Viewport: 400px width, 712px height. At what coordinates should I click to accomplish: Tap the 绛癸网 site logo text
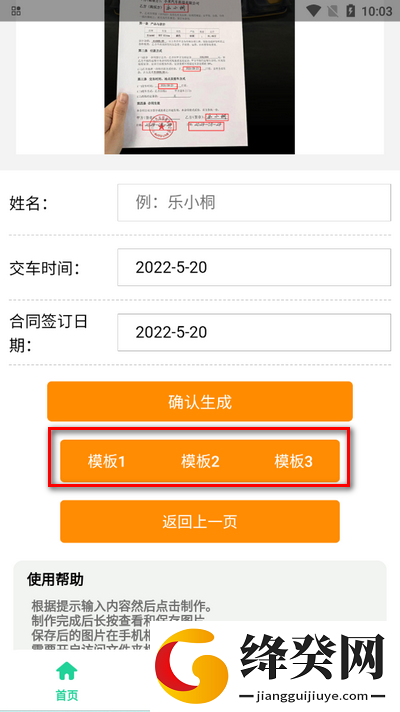click(312, 657)
